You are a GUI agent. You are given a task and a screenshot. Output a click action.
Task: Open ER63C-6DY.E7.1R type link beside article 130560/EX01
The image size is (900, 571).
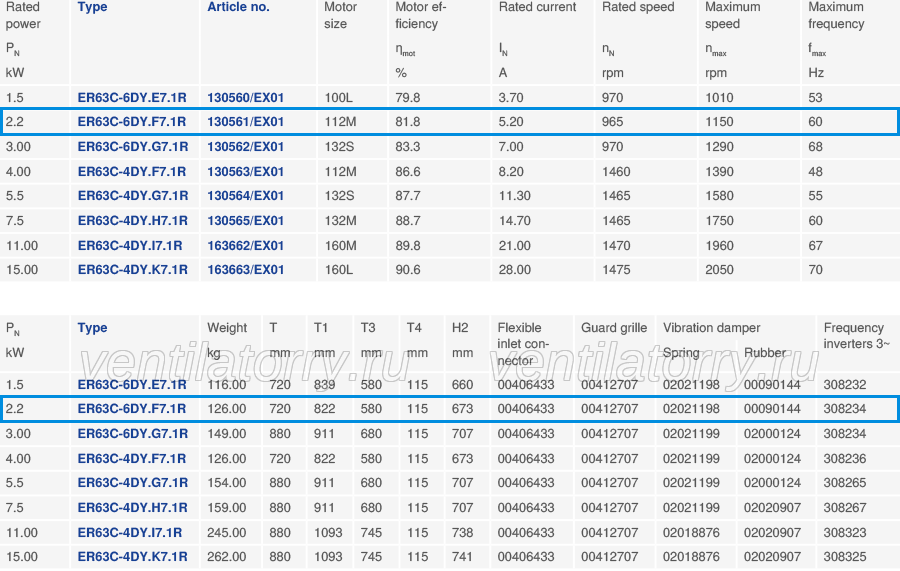click(x=132, y=98)
